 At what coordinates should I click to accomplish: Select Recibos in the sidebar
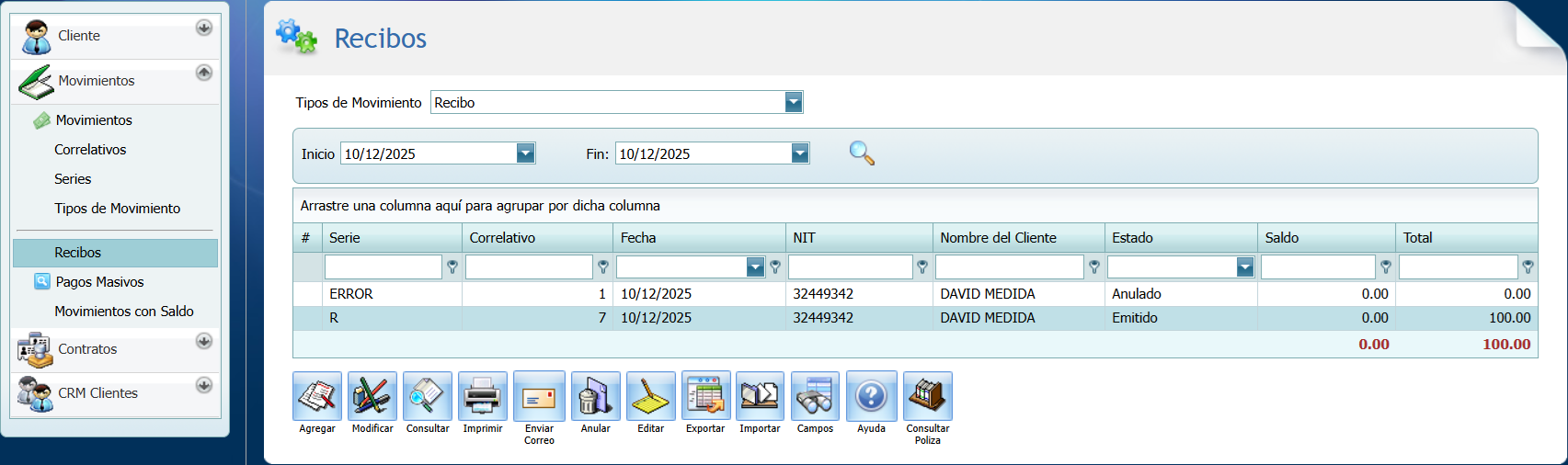tap(116, 253)
